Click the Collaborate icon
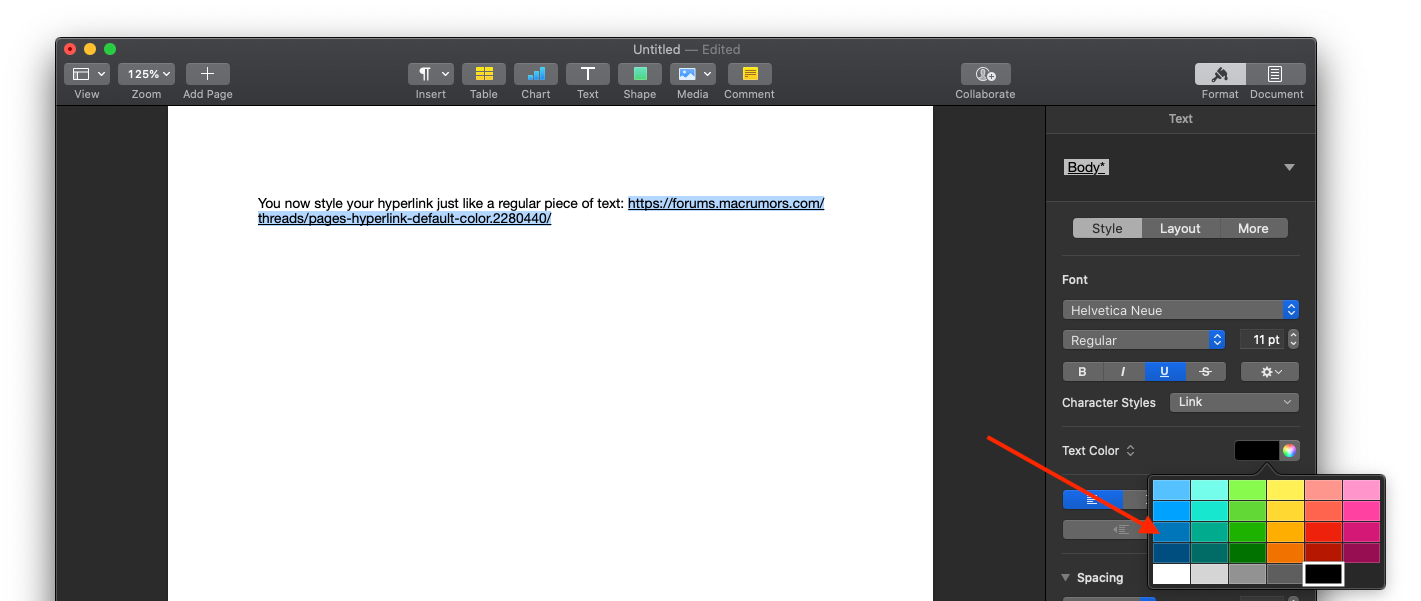The width and height of the screenshot is (1421, 601). click(985, 74)
